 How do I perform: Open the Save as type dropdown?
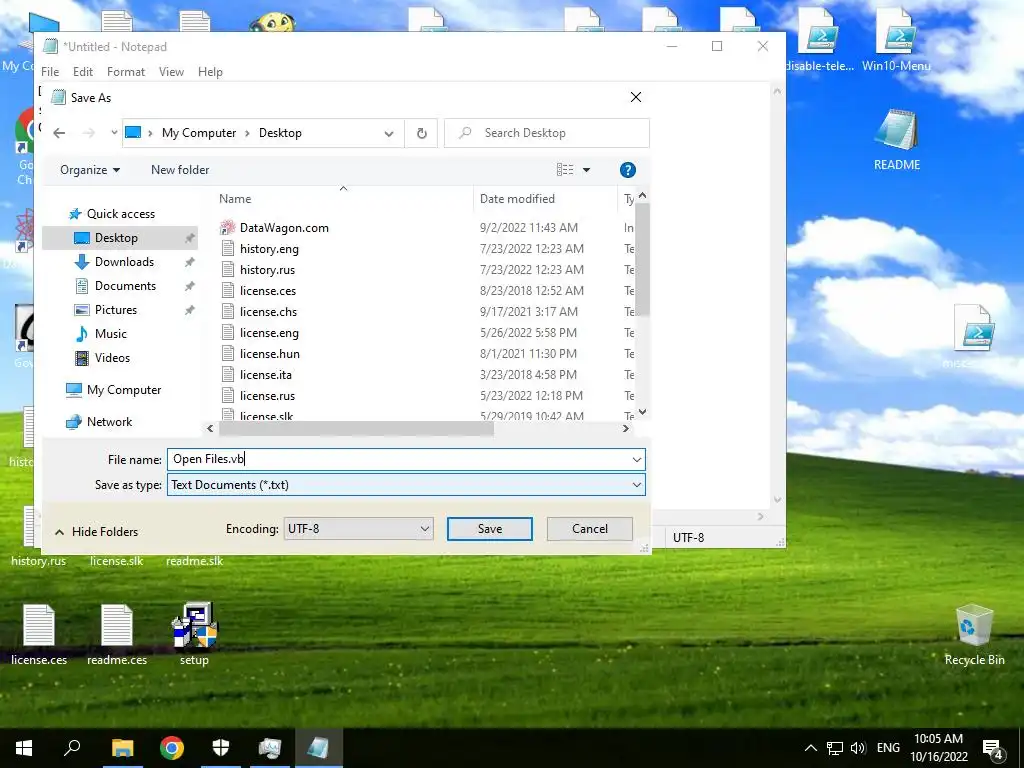[x=406, y=485]
